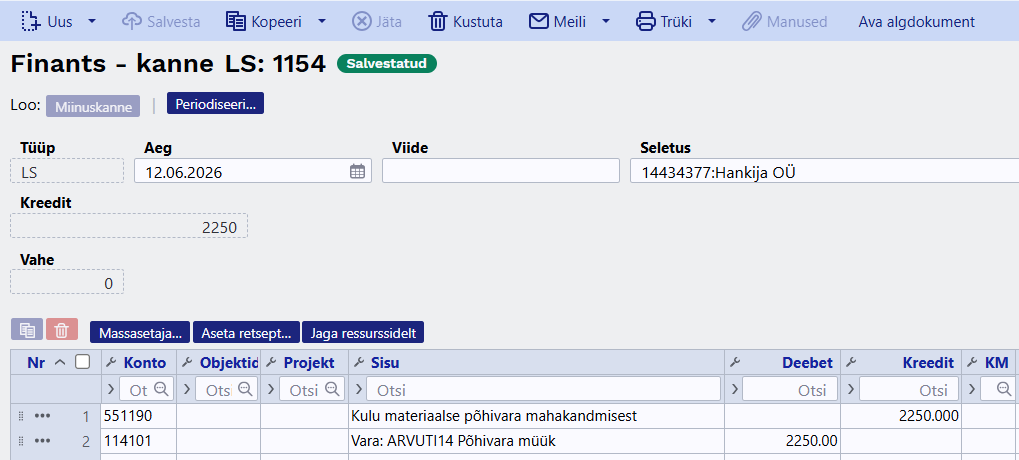Click the Konto column filter search icon
The height and width of the screenshot is (460, 1019).
[161, 389]
